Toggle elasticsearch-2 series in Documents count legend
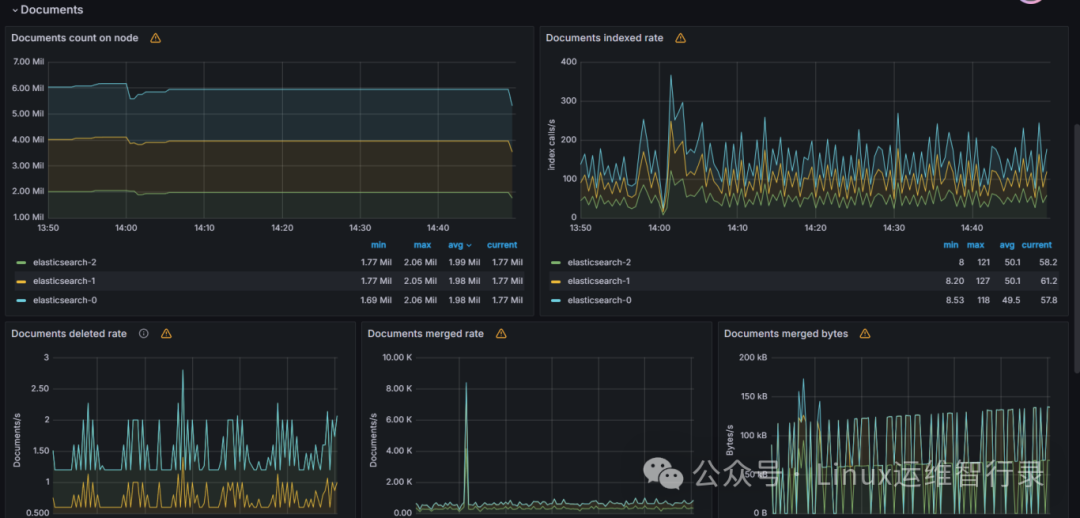Viewport: 1080px width, 518px height. 56,262
